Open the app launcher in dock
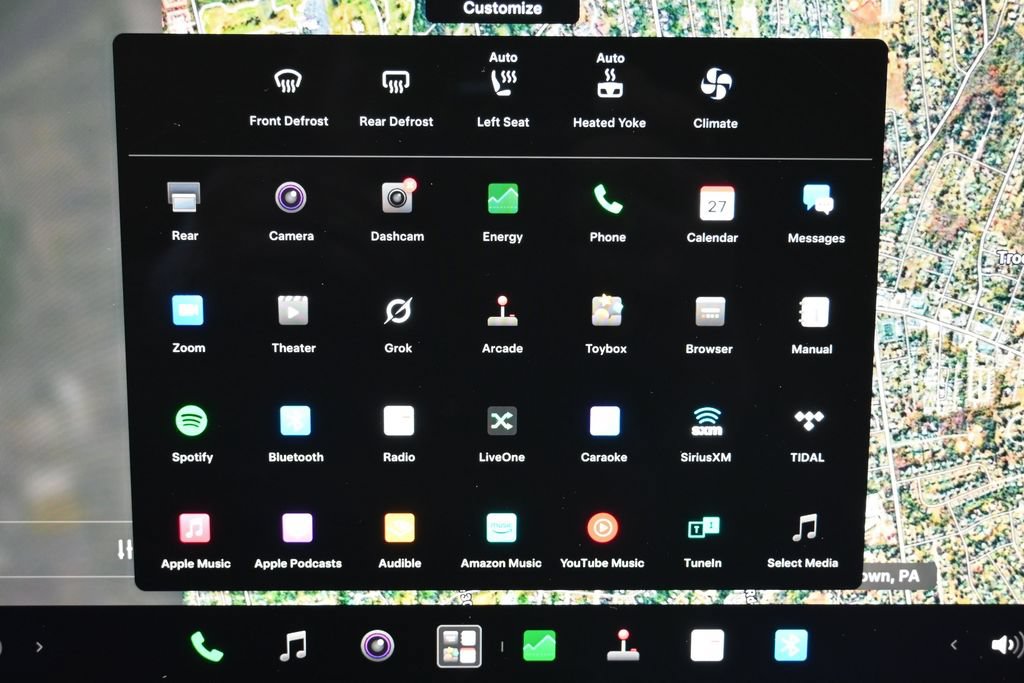This screenshot has width=1024, height=683. point(459,646)
